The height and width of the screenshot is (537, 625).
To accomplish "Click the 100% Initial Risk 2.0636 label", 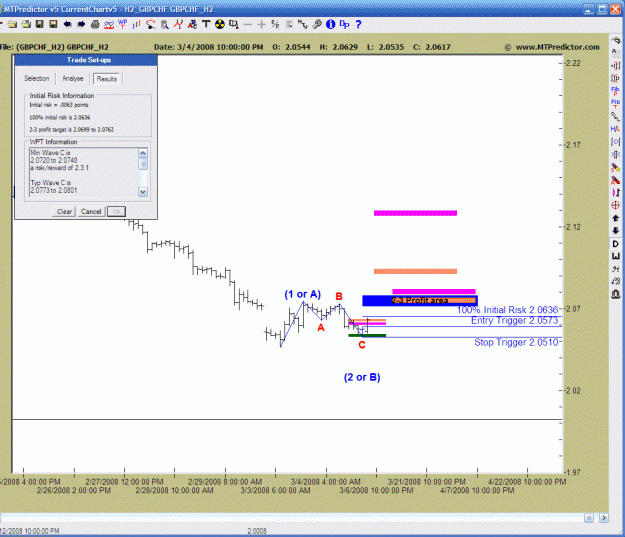I will pos(507,310).
